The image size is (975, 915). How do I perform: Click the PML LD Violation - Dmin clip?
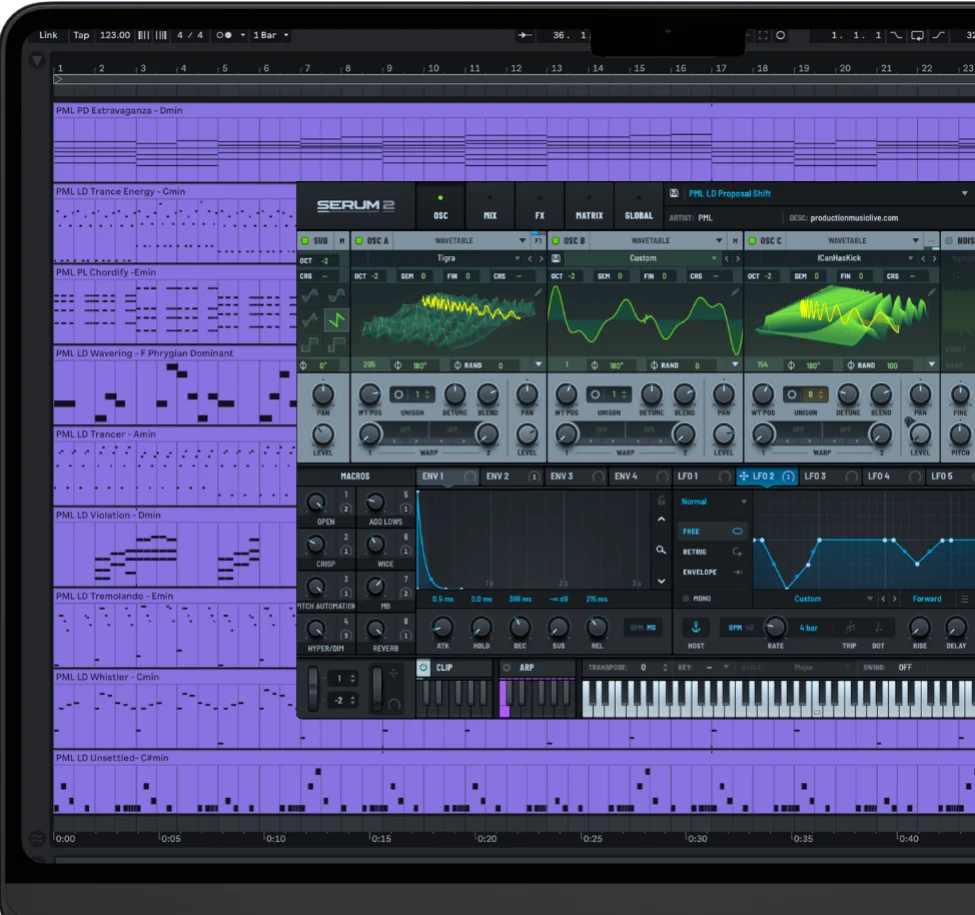pos(175,548)
